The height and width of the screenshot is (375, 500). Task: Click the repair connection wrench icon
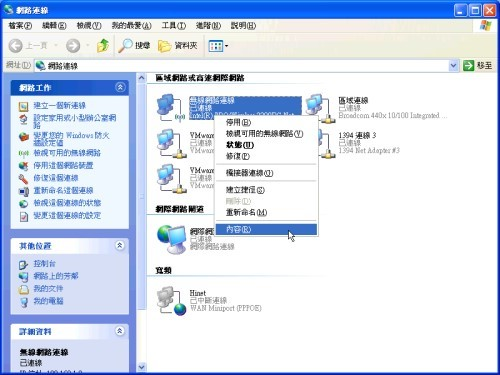pyautogui.click(x=23, y=179)
